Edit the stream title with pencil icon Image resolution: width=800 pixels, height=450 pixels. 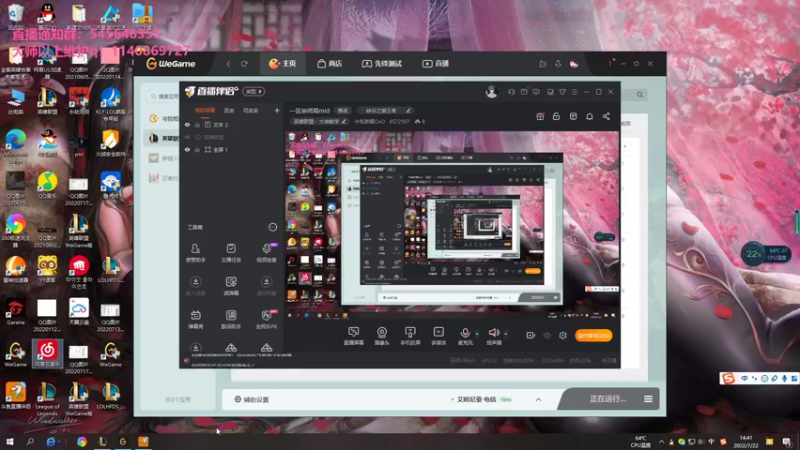[x=408, y=110]
